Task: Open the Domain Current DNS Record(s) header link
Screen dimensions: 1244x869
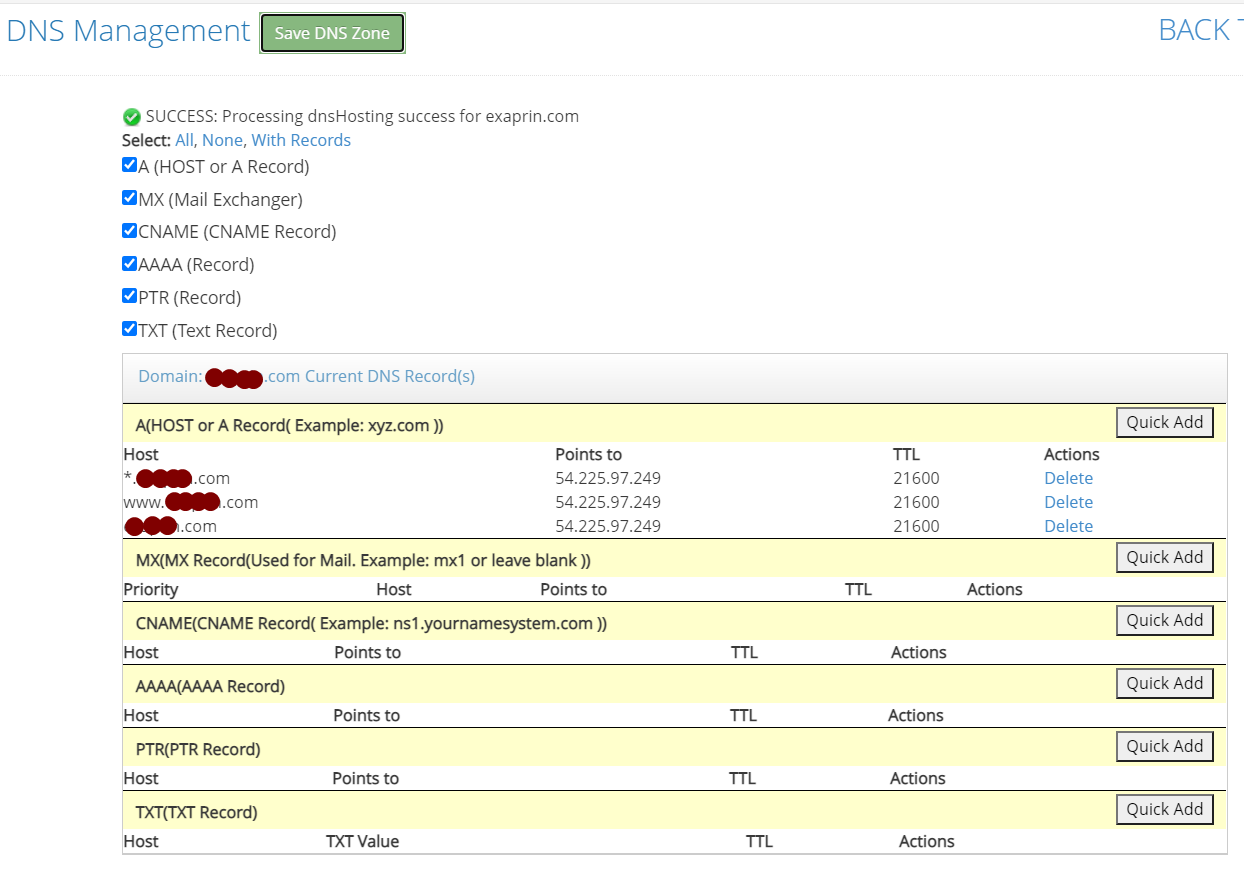Action: pos(306,377)
